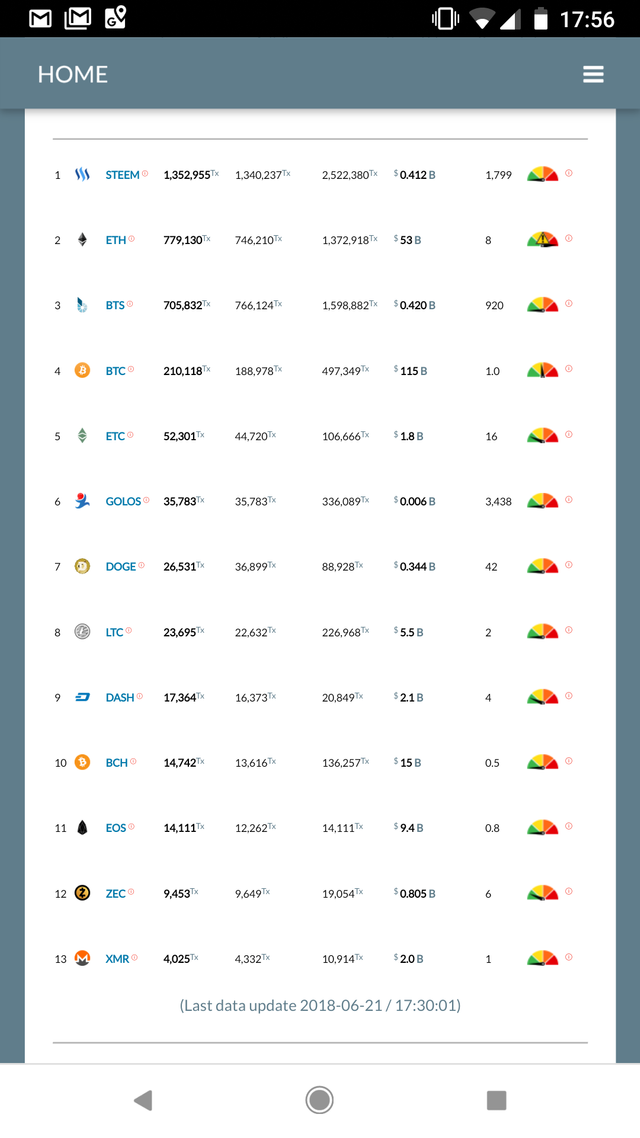This screenshot has width=640, height=1138.
Task: Click the ETH gauge with warning
Action: point(542,240)
